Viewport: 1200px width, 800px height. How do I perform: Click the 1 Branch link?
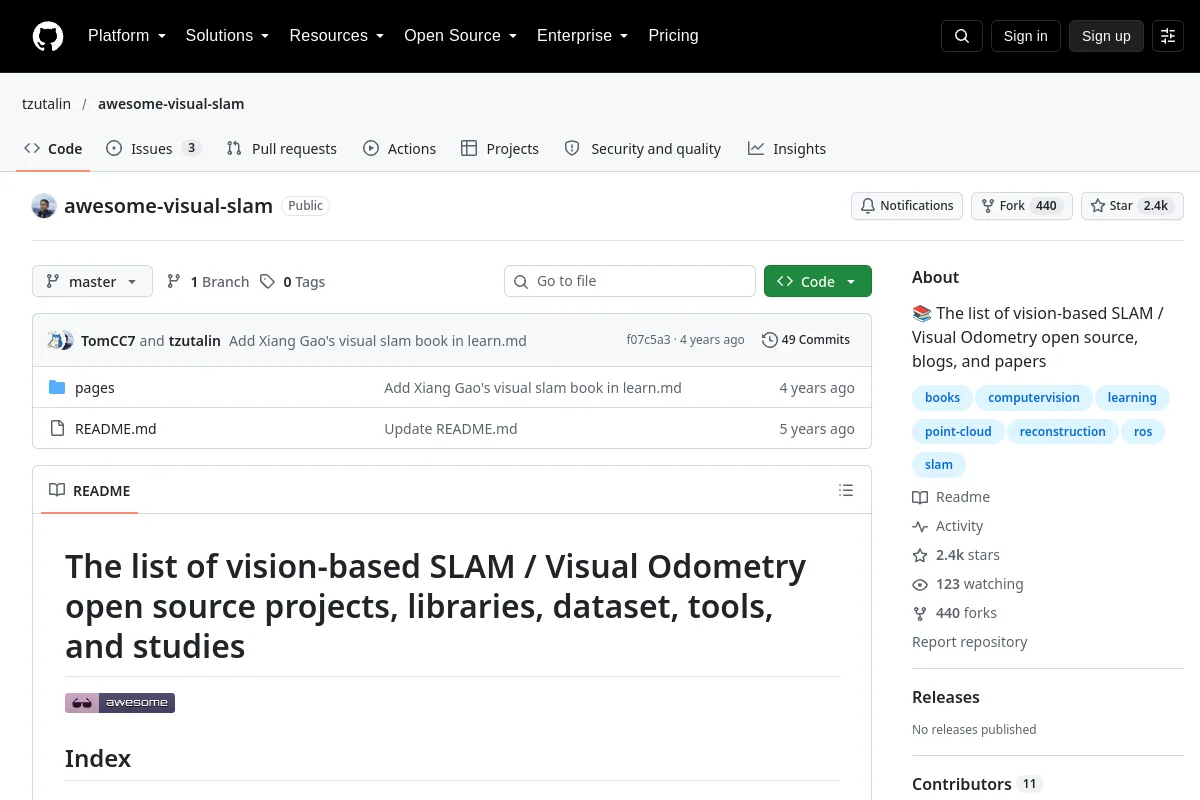click(x=208, y=282)
